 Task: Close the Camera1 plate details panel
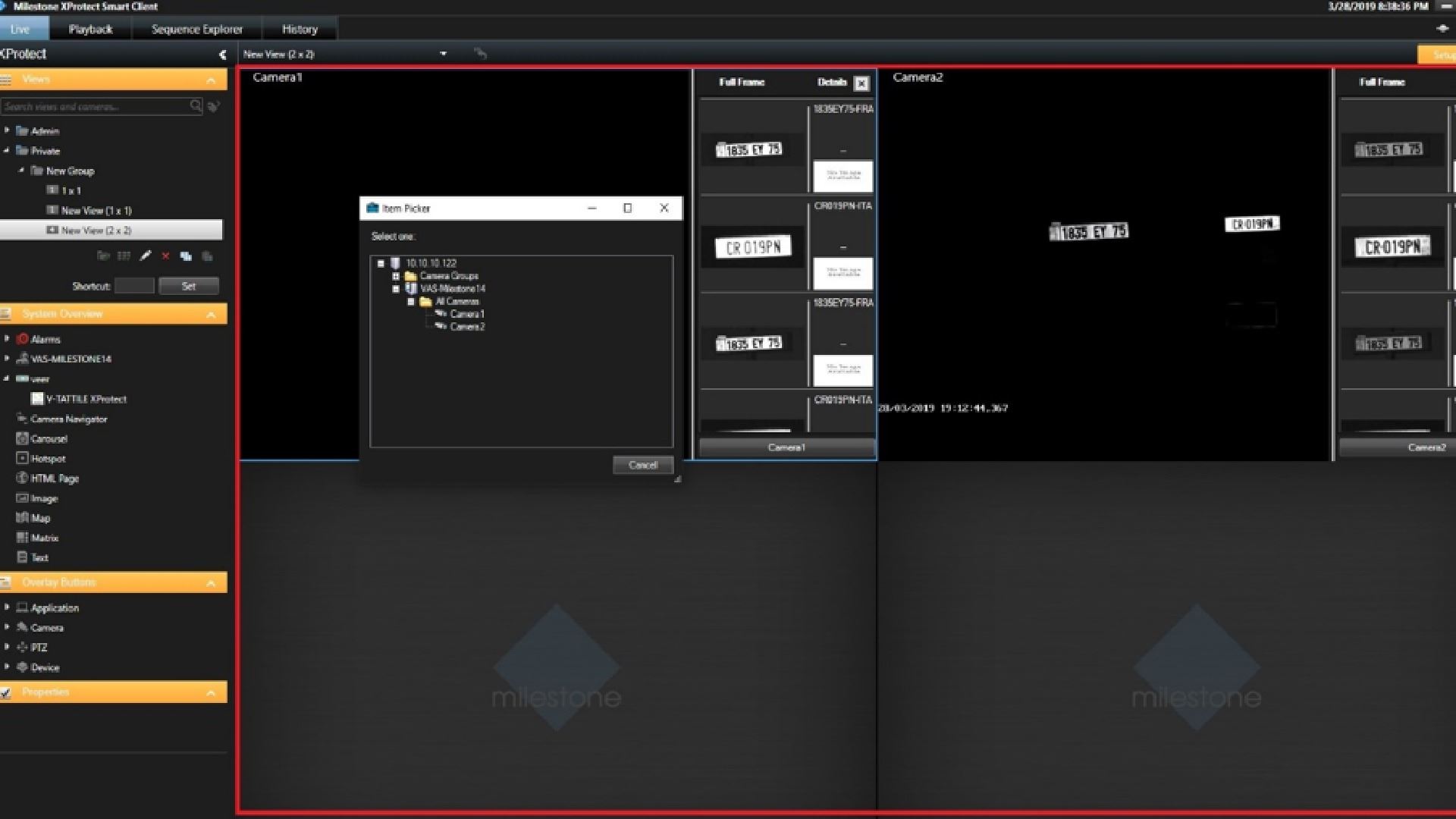(861, 83)
